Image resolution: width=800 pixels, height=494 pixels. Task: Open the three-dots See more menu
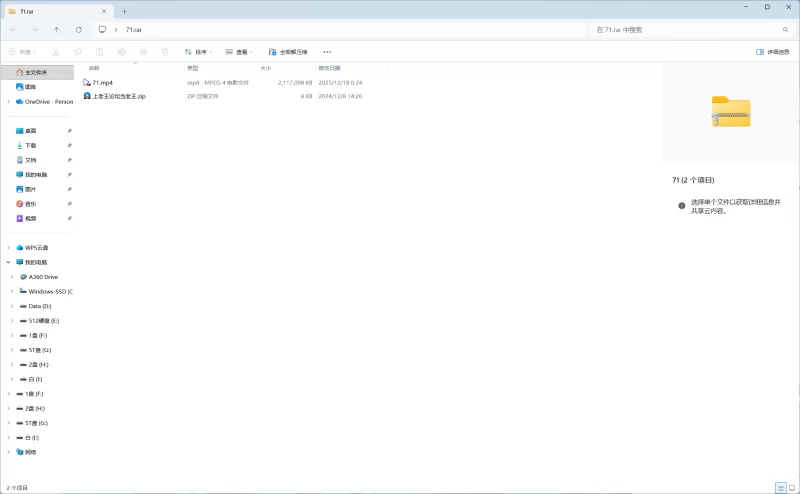pos(326,51)
